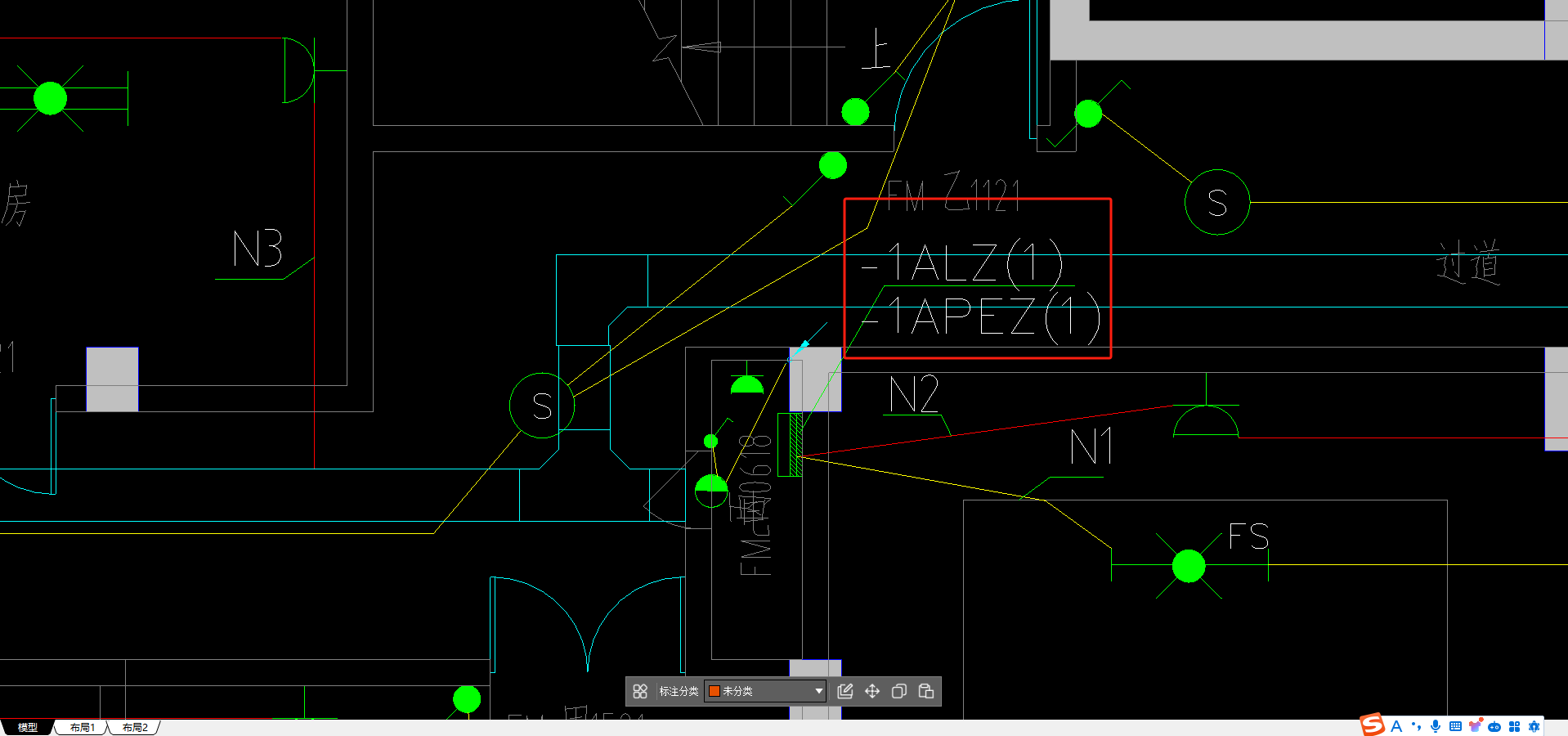Screen dimensions: 1568x736
Task: Click the N2 circuit label
Action: point(914,394)
